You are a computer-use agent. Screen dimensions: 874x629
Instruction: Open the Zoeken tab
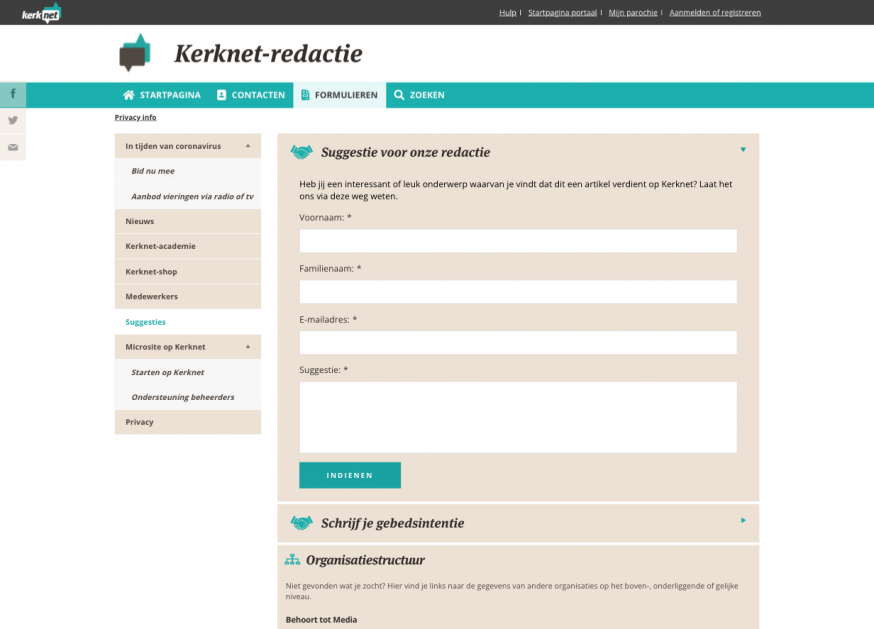click(x=419, y=95)
